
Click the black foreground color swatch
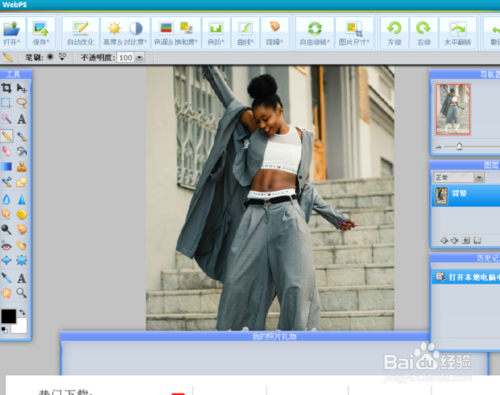[8, 316]
